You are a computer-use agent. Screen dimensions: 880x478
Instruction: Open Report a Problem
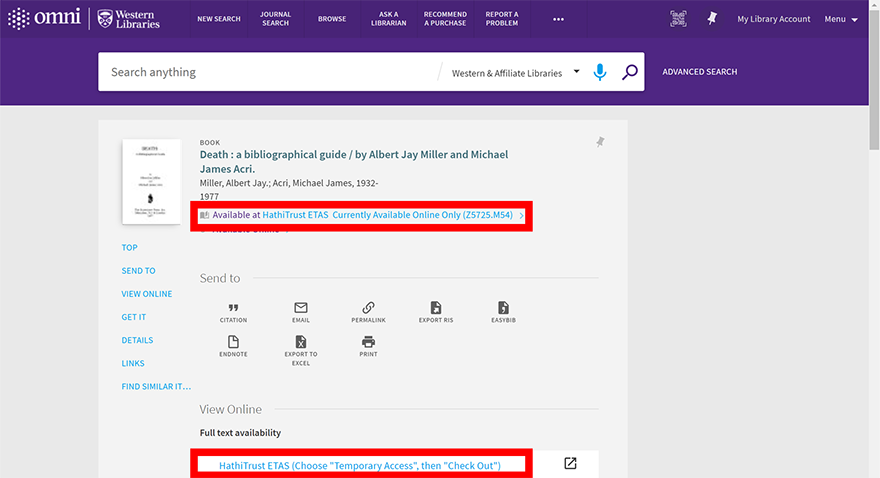pyautogui.click(x=502, y=19)
